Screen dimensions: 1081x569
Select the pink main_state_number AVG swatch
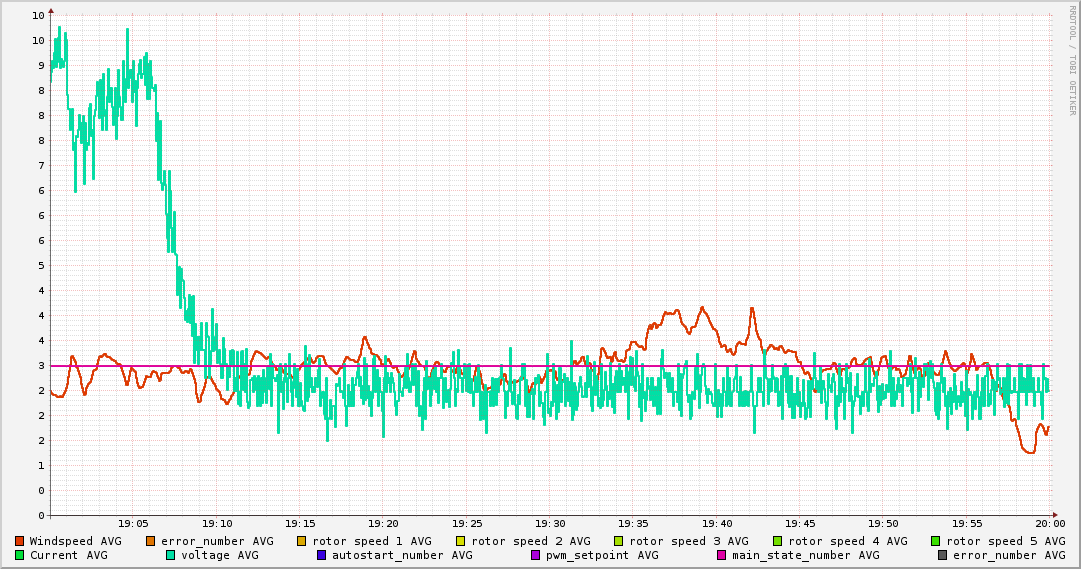(x=722, y=555)
